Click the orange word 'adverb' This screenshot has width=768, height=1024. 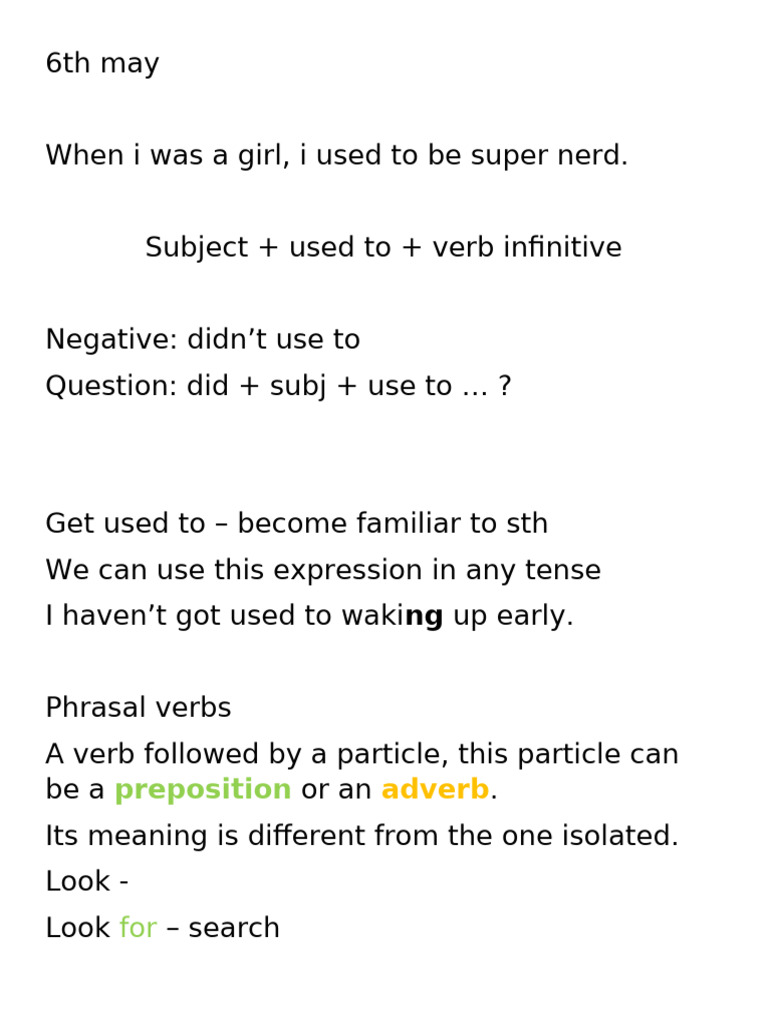click(x=436, y=790)
